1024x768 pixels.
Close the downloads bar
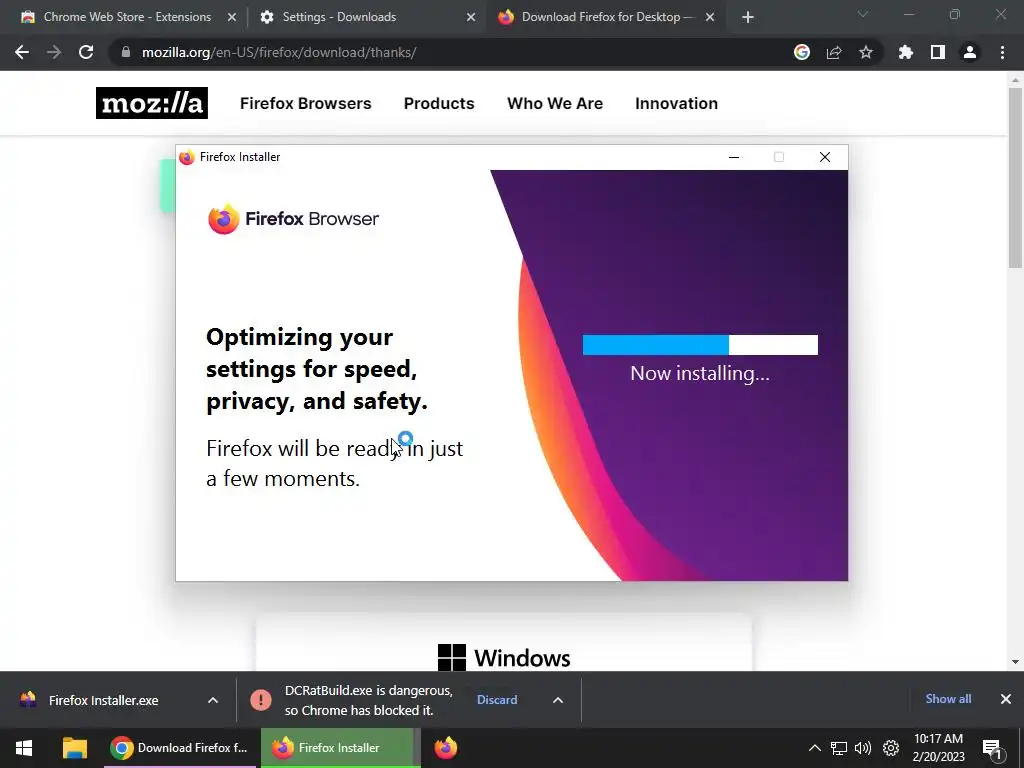[x=1006, y=699]
